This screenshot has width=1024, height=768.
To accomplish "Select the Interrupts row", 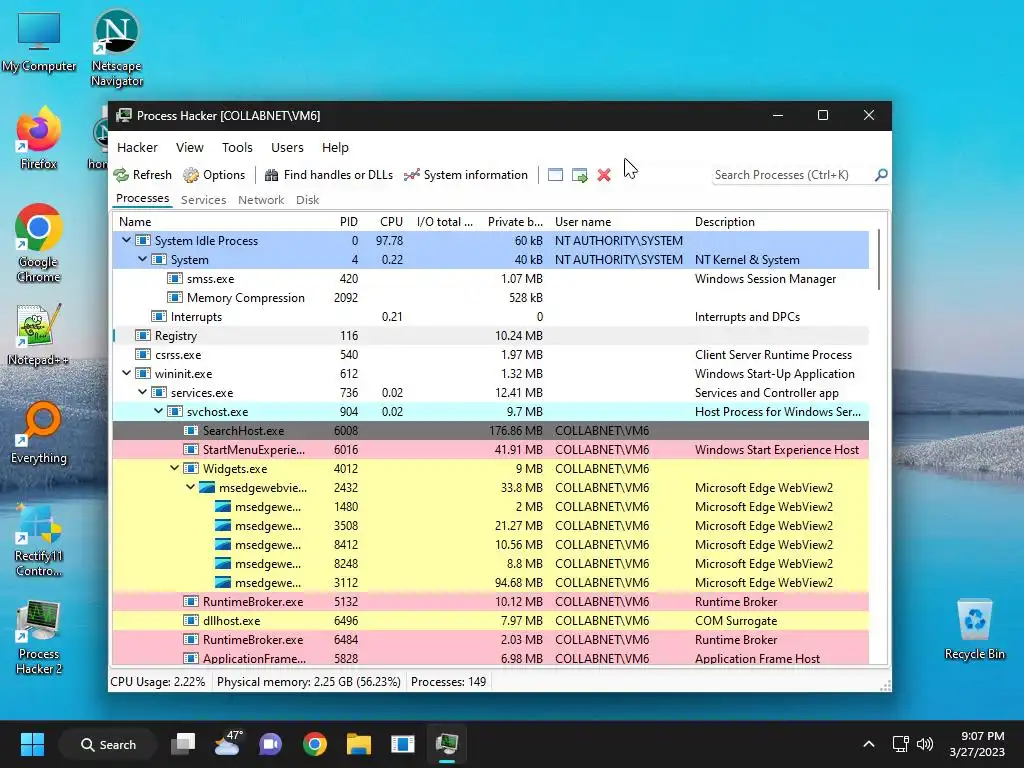I will [490, 317].
